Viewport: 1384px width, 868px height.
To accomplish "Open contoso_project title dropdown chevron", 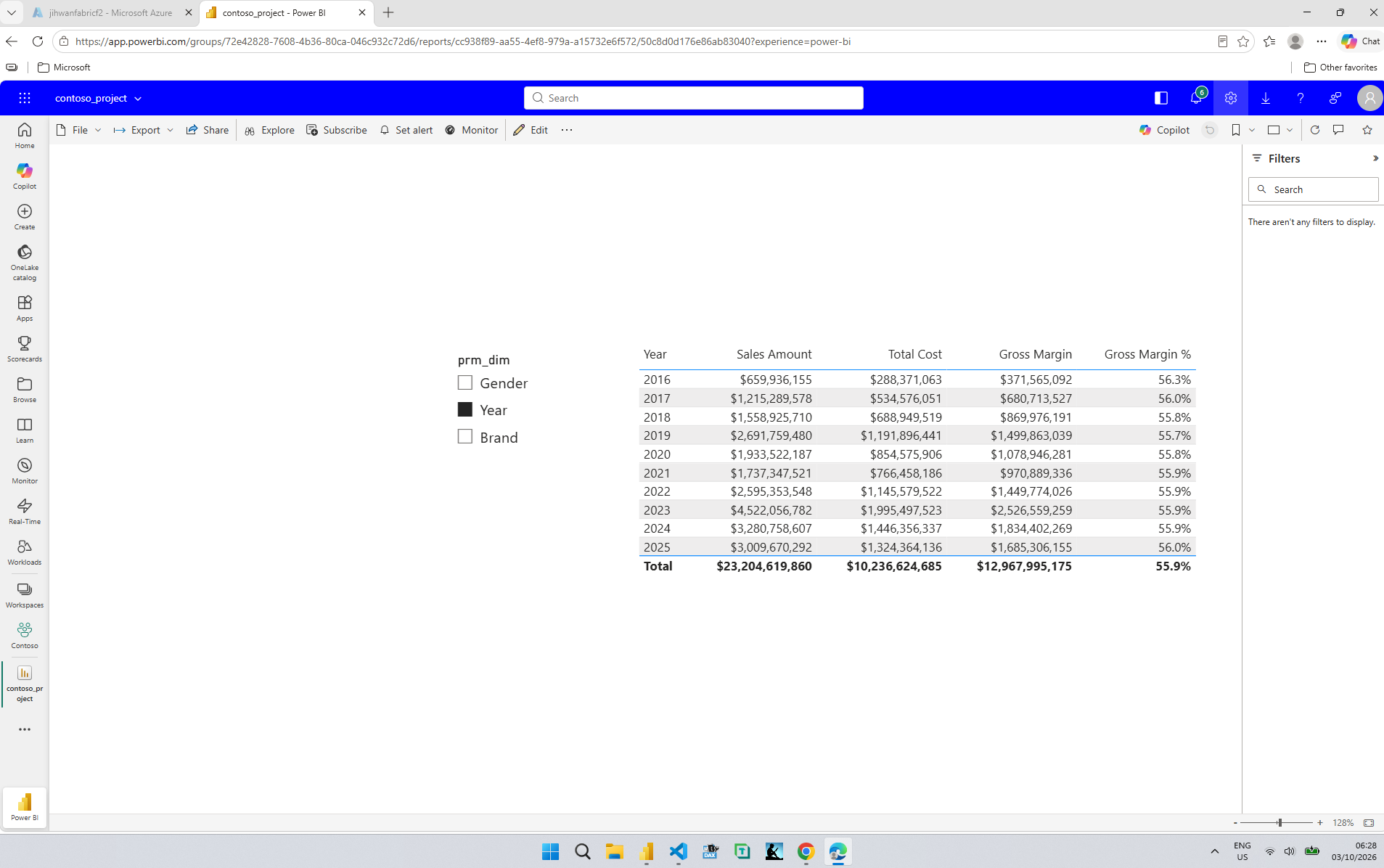I will [x=138, y=99].
